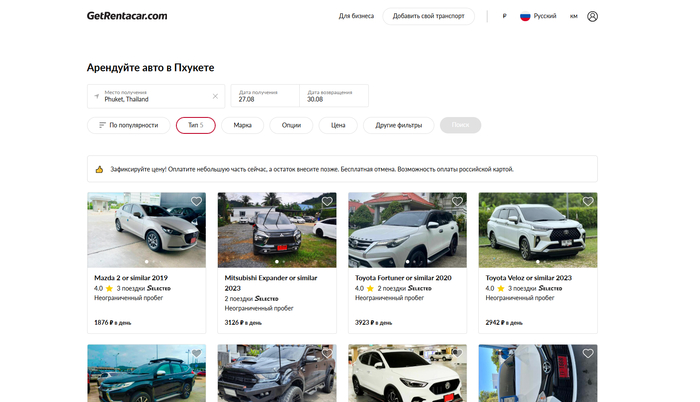Click the Selected badge on the Toyota Fortuner card
Screen dimensions: 700x402
[x=420, y=289]
